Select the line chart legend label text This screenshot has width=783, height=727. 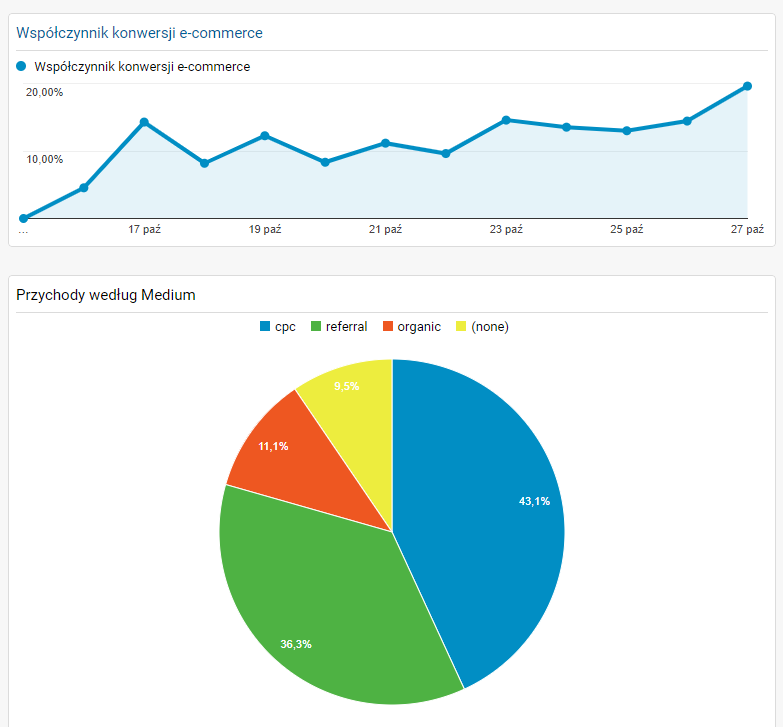[x=142, y=67]
